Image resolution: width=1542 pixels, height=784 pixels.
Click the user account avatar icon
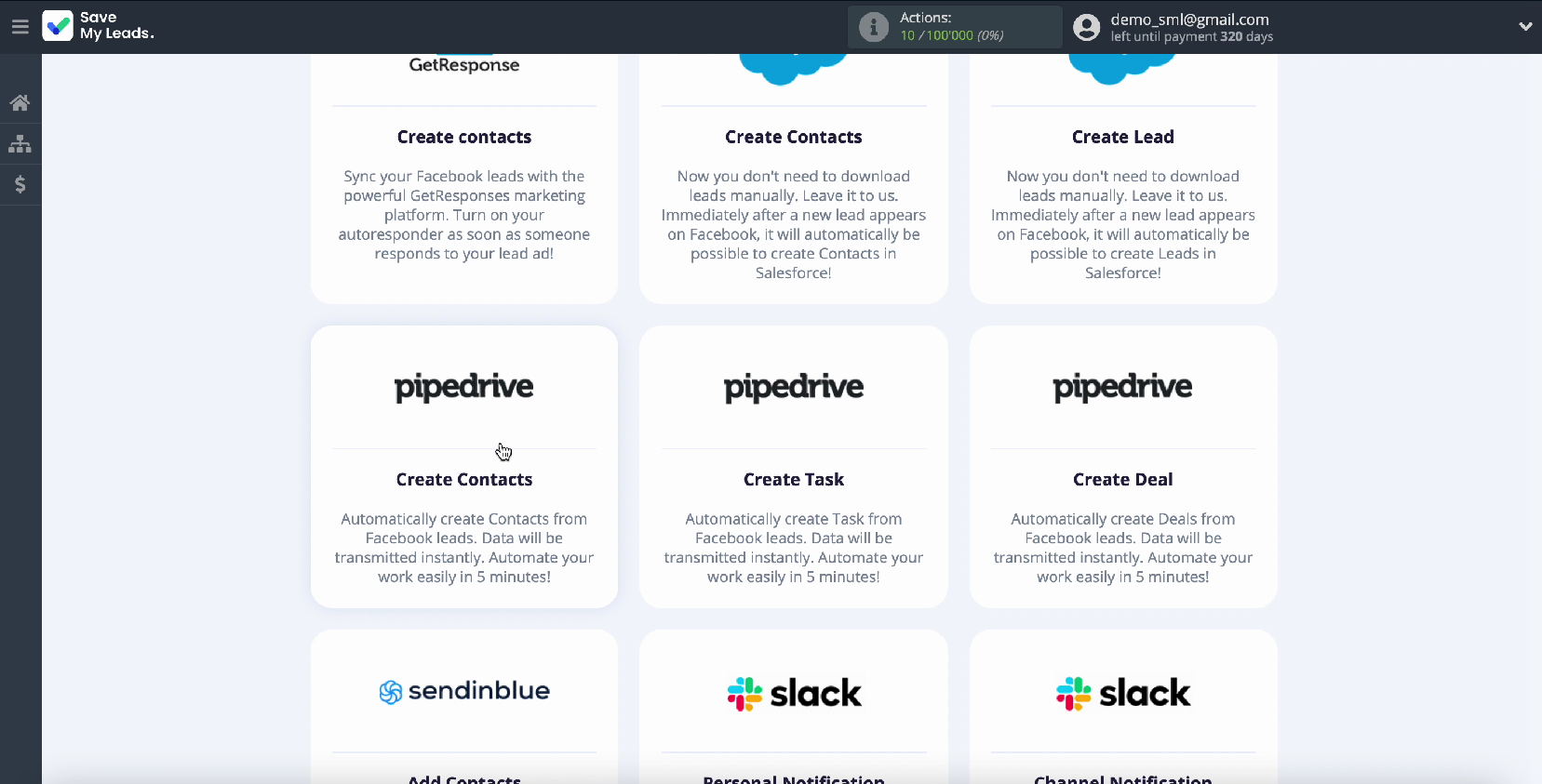coord(1086,27)
